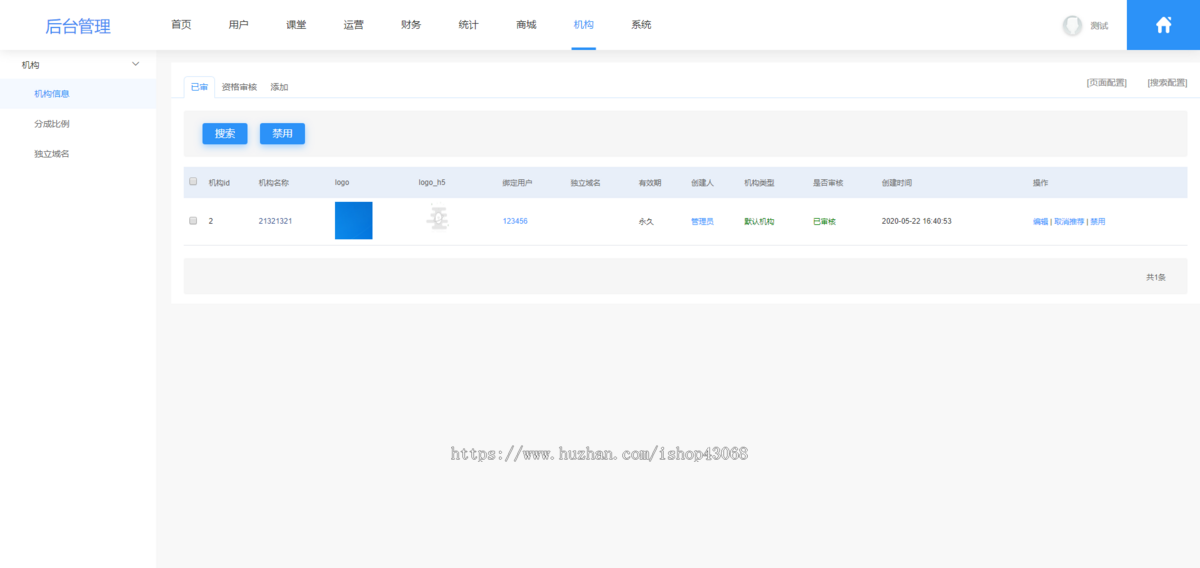
Task: Click the 搜索 button
Action: (225, 134)
